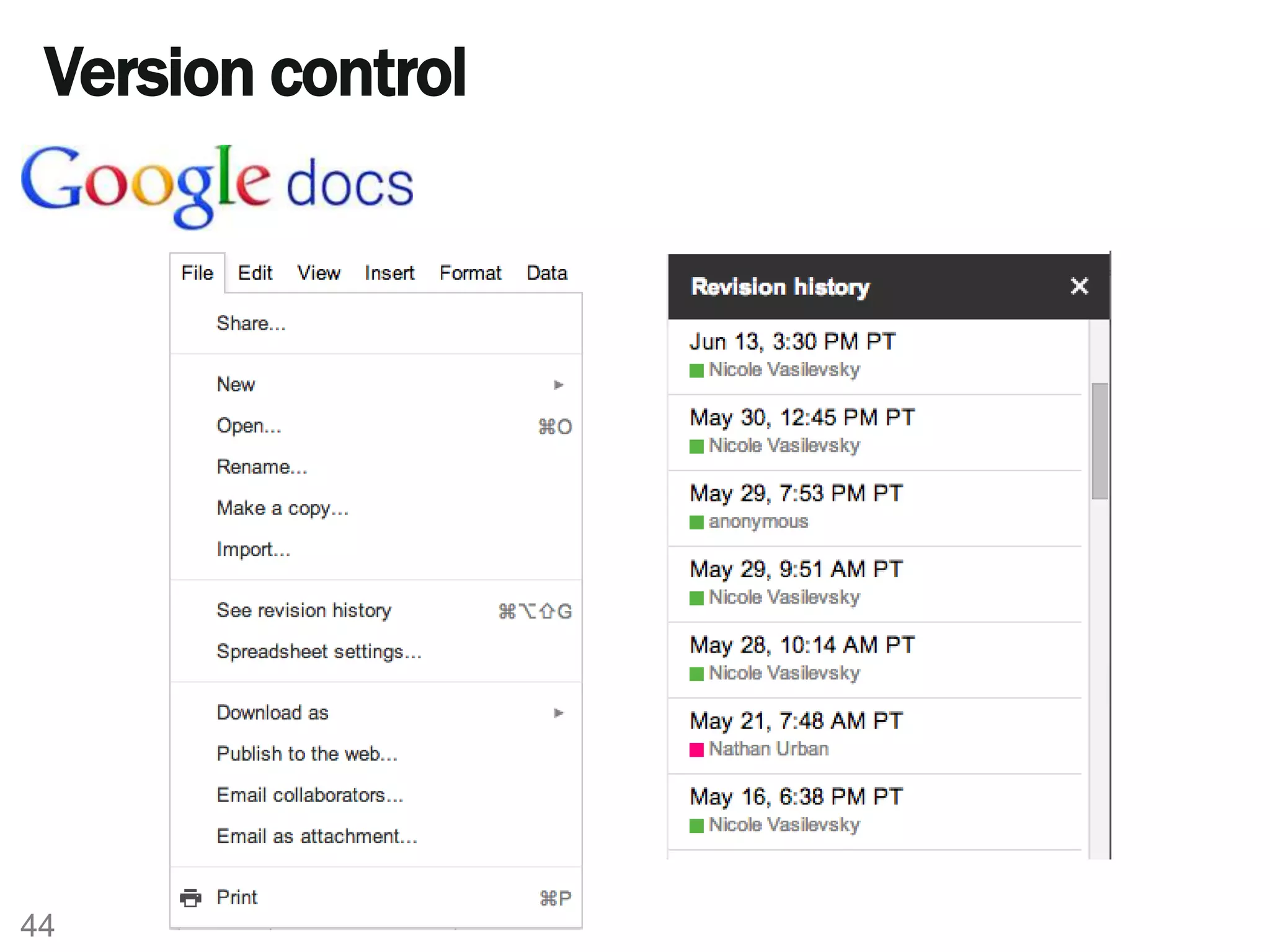1270x952 pixels.
Task: Expand the New submenu arrow
Action: coord(558,385)
